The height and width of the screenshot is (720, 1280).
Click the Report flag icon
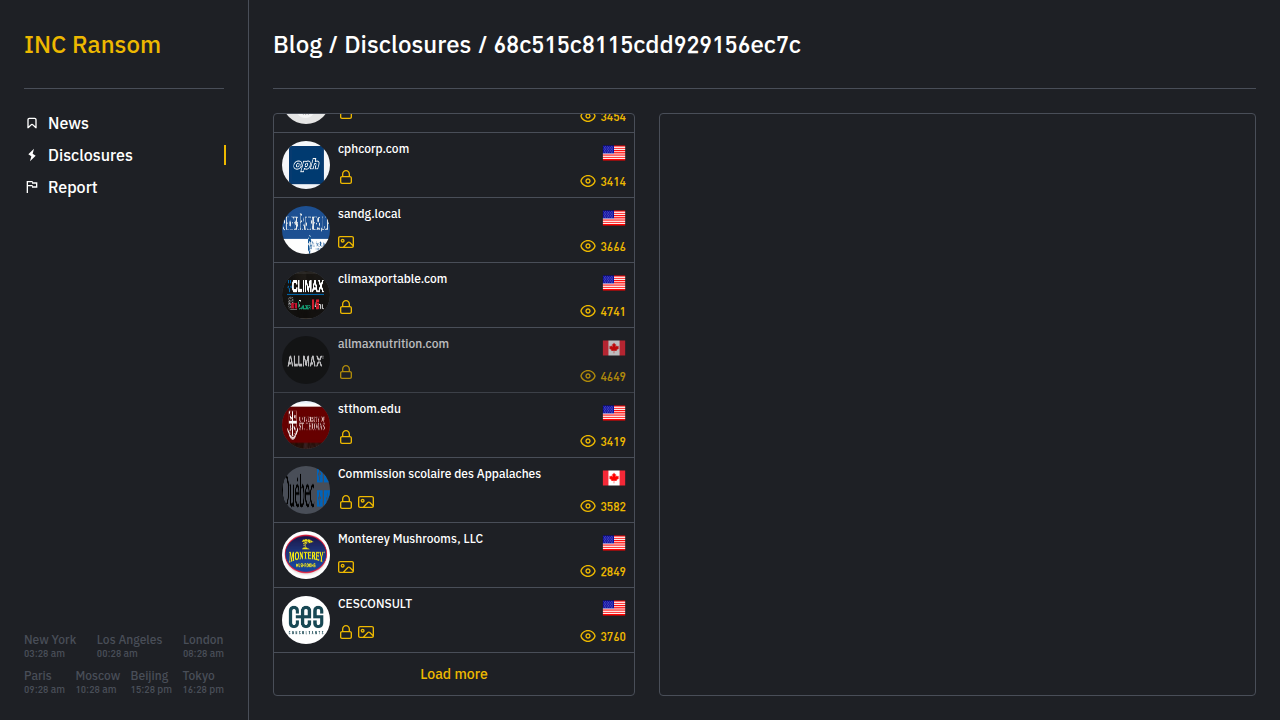(32, 187)
